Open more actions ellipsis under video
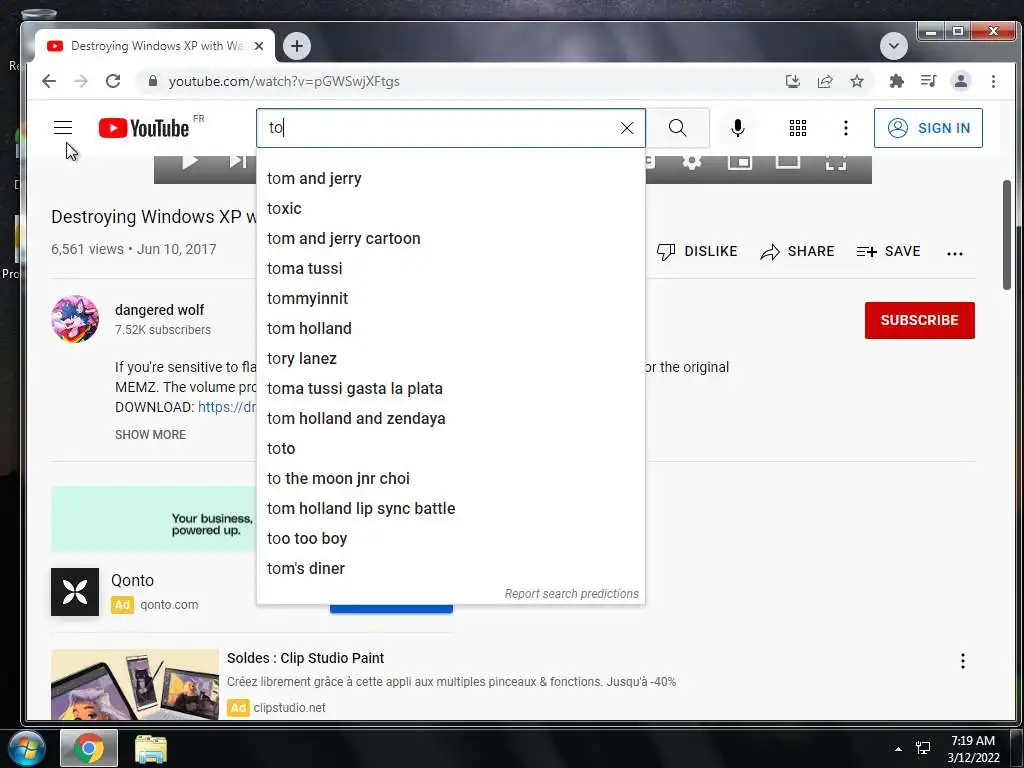The width and height of the screenshot is (1024, 768). click(955, 253)
